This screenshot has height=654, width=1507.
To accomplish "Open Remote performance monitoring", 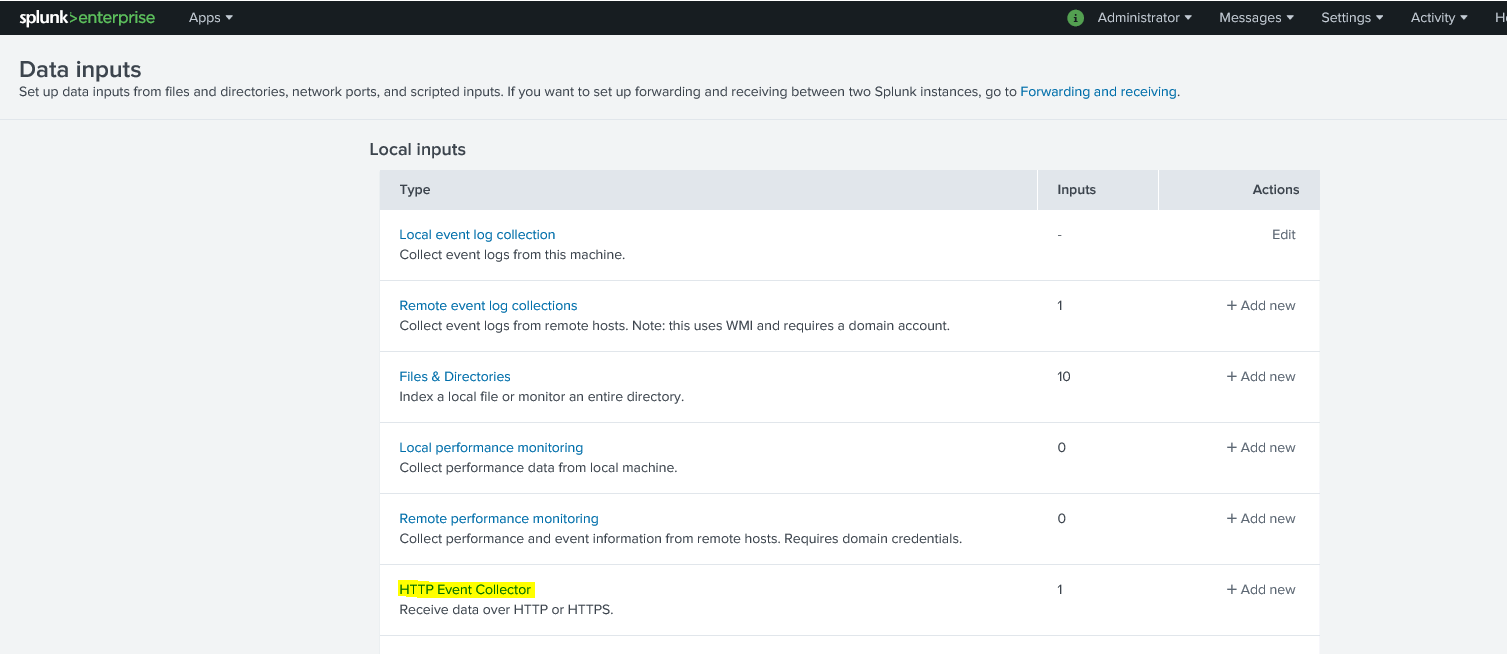I will pyautogui.click(x=499, y=519).
